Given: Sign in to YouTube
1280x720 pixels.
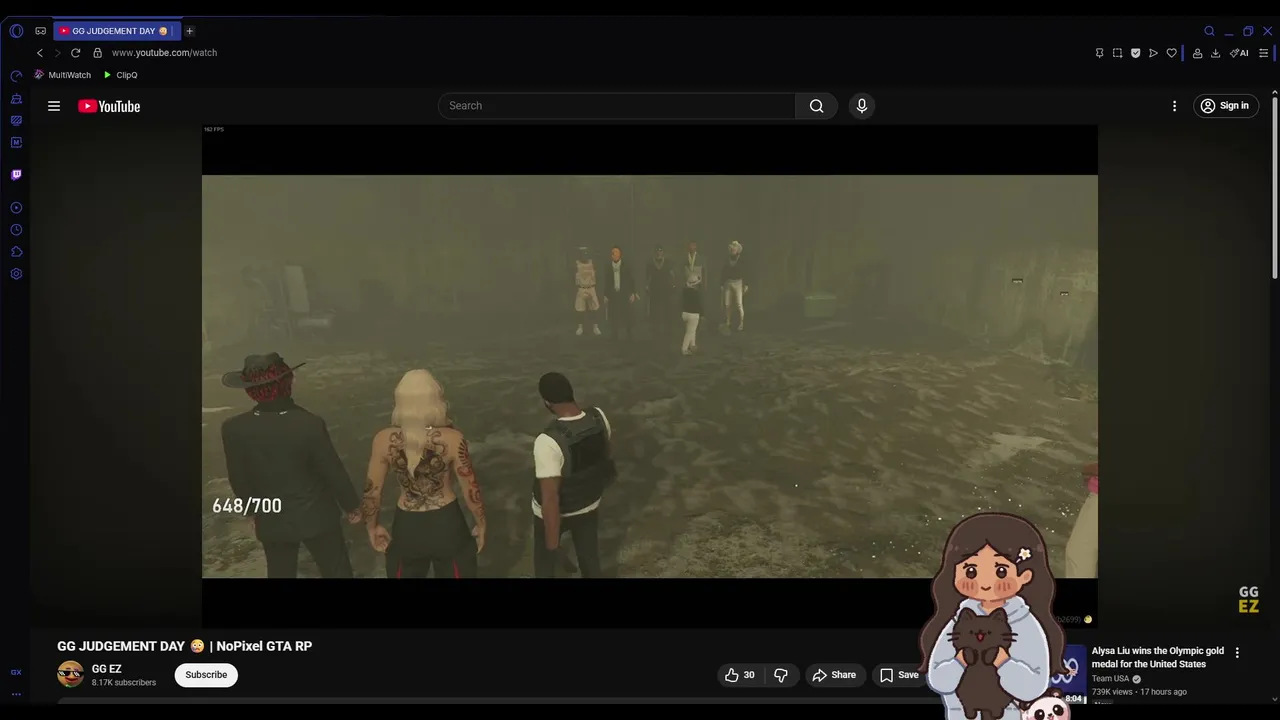Looking at the screenshot, I should point(1225,106).
